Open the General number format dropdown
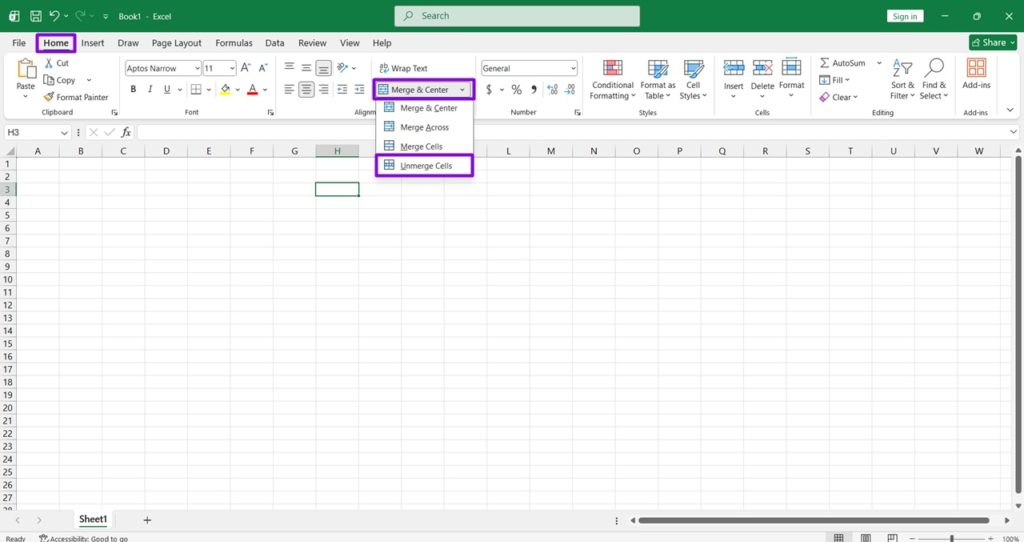 (573, 68)
